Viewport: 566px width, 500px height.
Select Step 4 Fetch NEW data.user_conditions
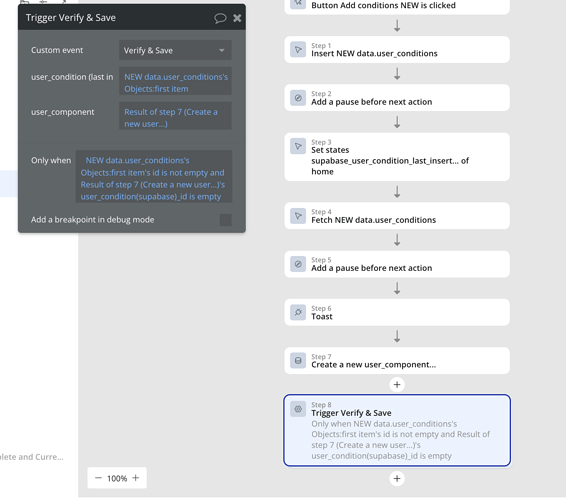(x=397, y=216)
